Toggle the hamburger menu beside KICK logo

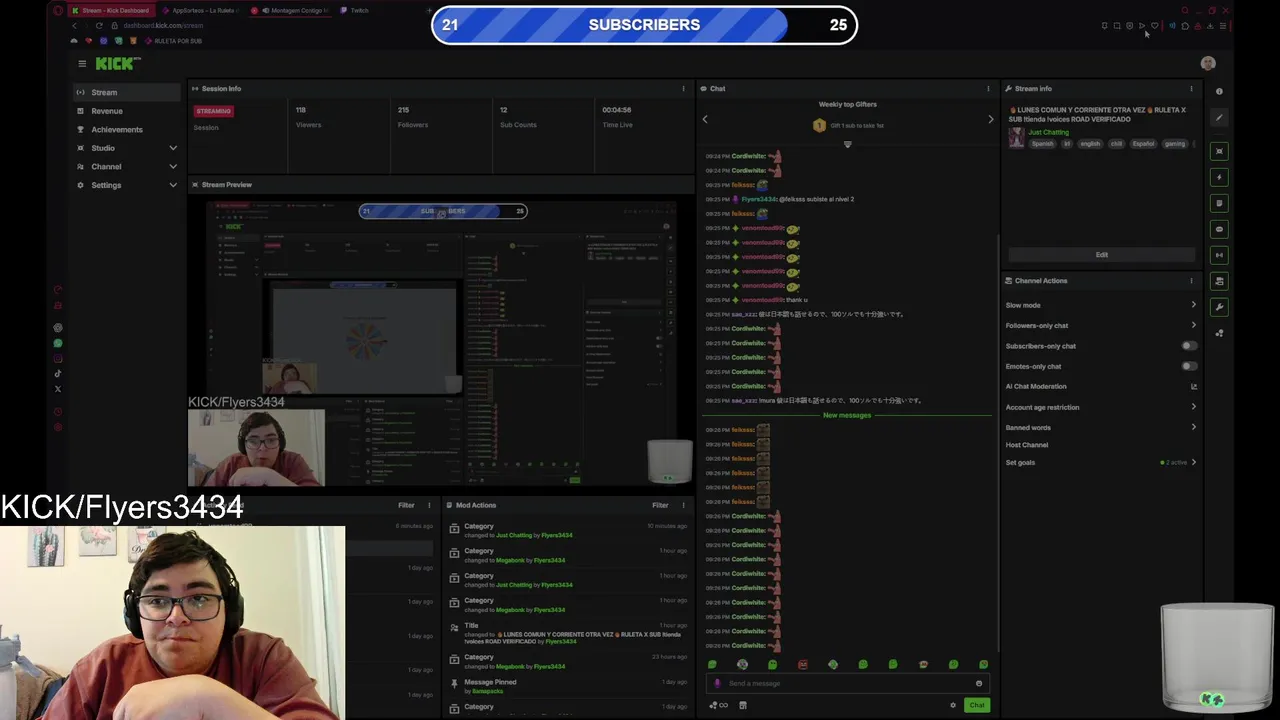click(x=82, y=63)
